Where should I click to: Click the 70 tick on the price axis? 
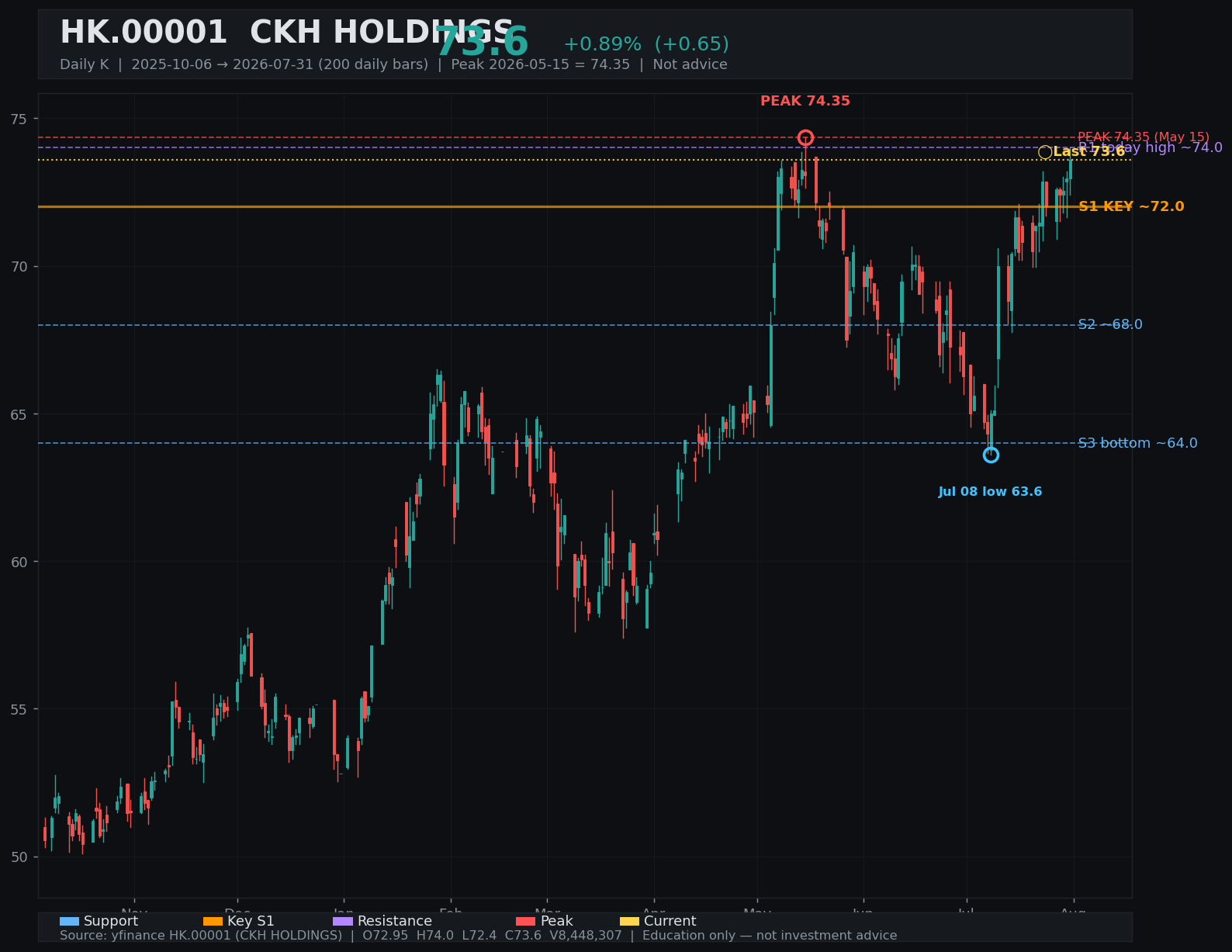[x=19, y=266]
